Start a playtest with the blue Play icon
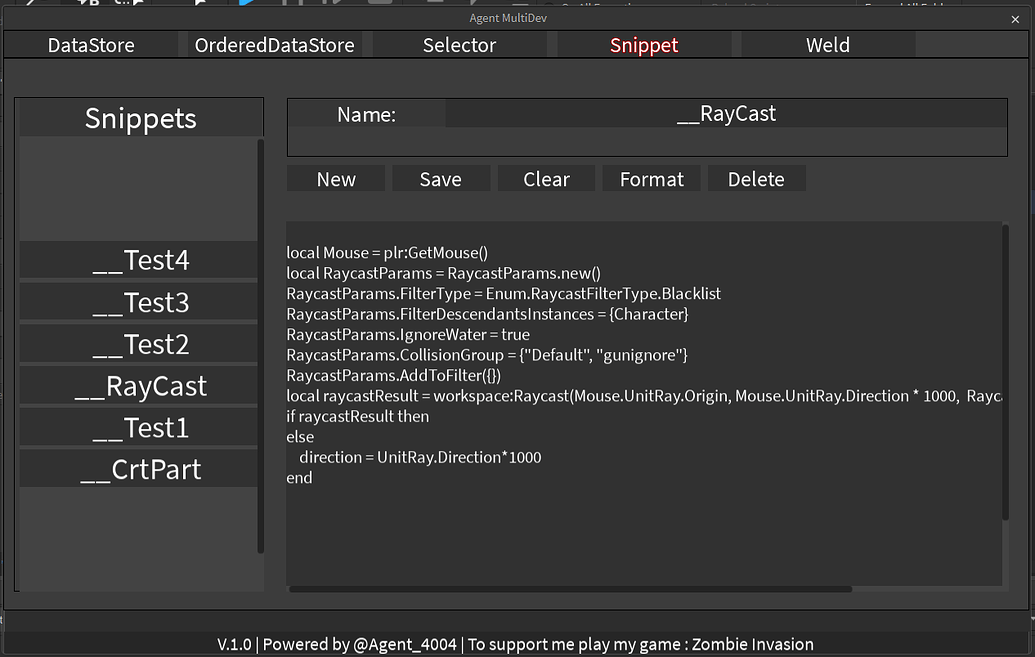The width and height of the screenshot is (1035, 657). click(x=248, y=5)
